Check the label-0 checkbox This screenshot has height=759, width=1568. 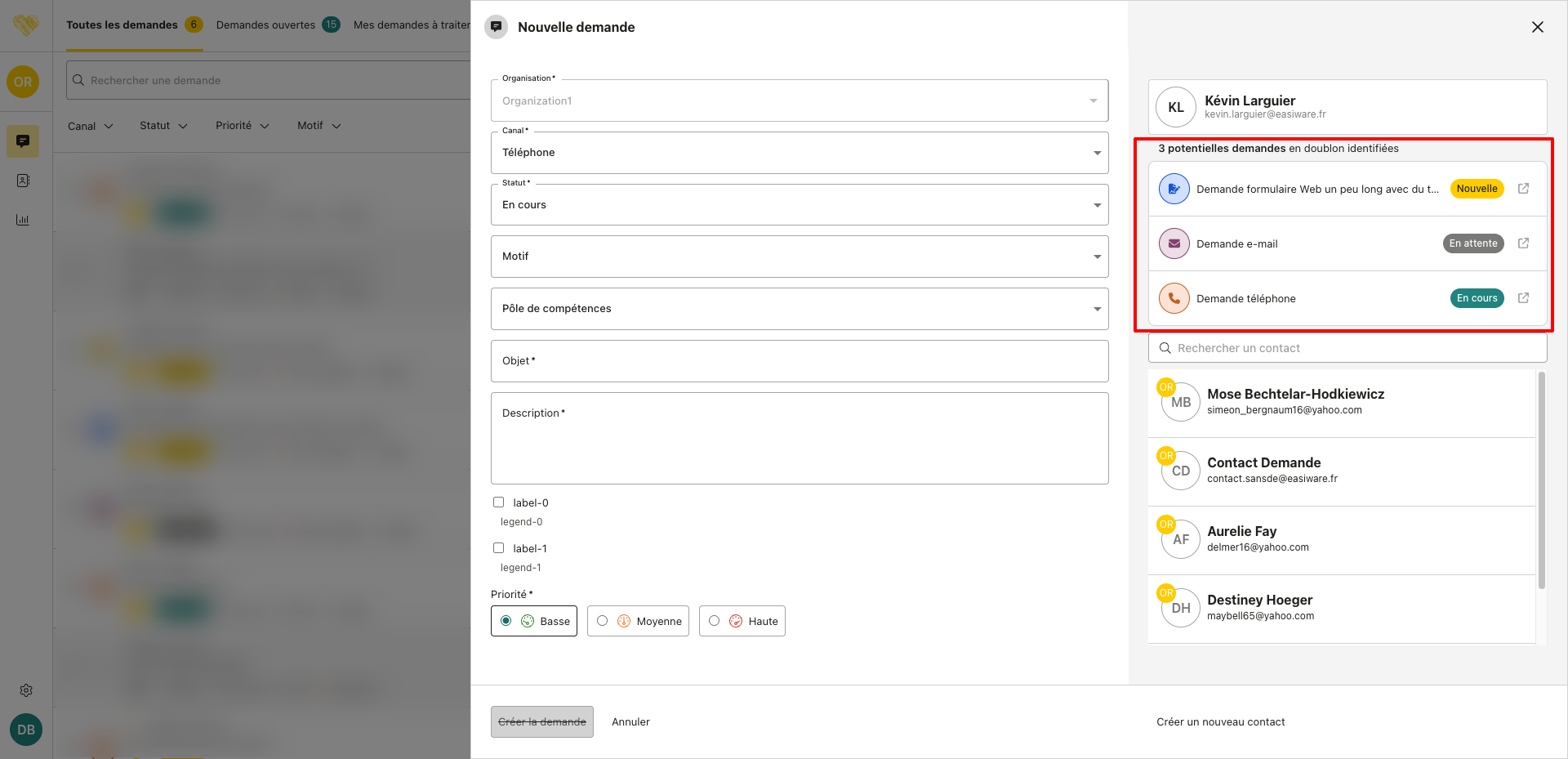click(x=498, y=502)
